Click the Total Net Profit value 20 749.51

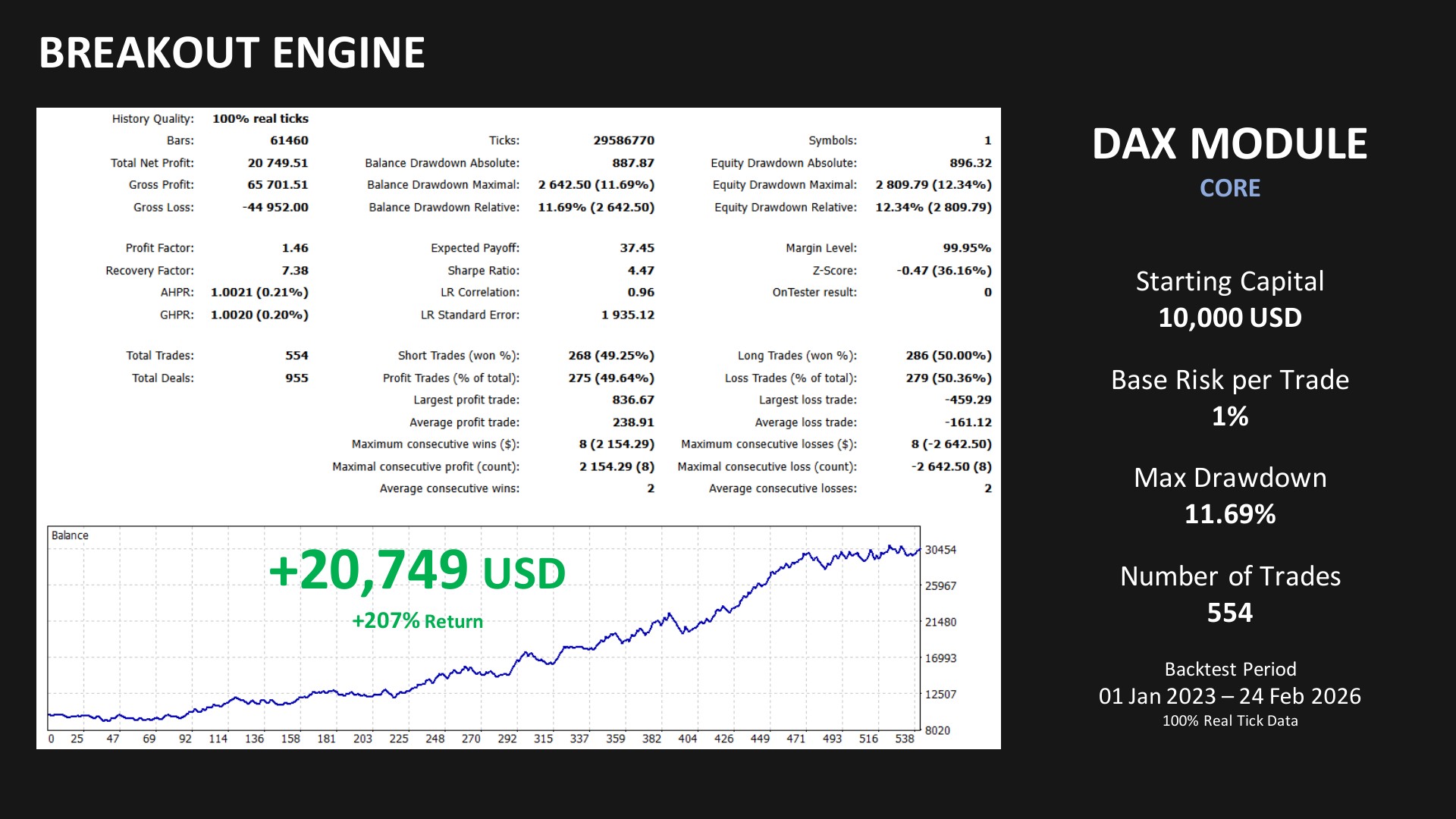278,163
